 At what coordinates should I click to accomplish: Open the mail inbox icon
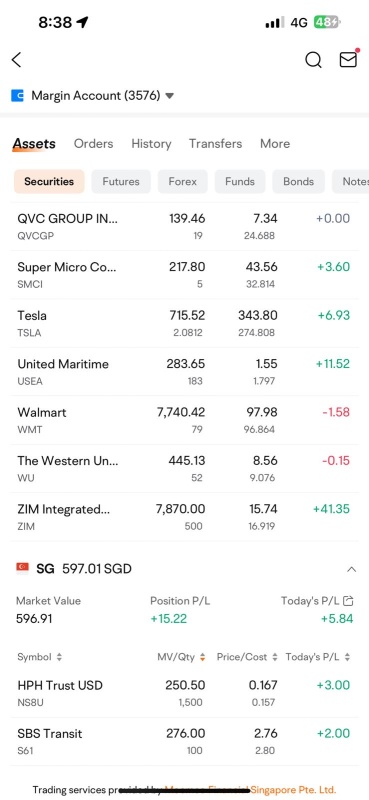(349, 60)
